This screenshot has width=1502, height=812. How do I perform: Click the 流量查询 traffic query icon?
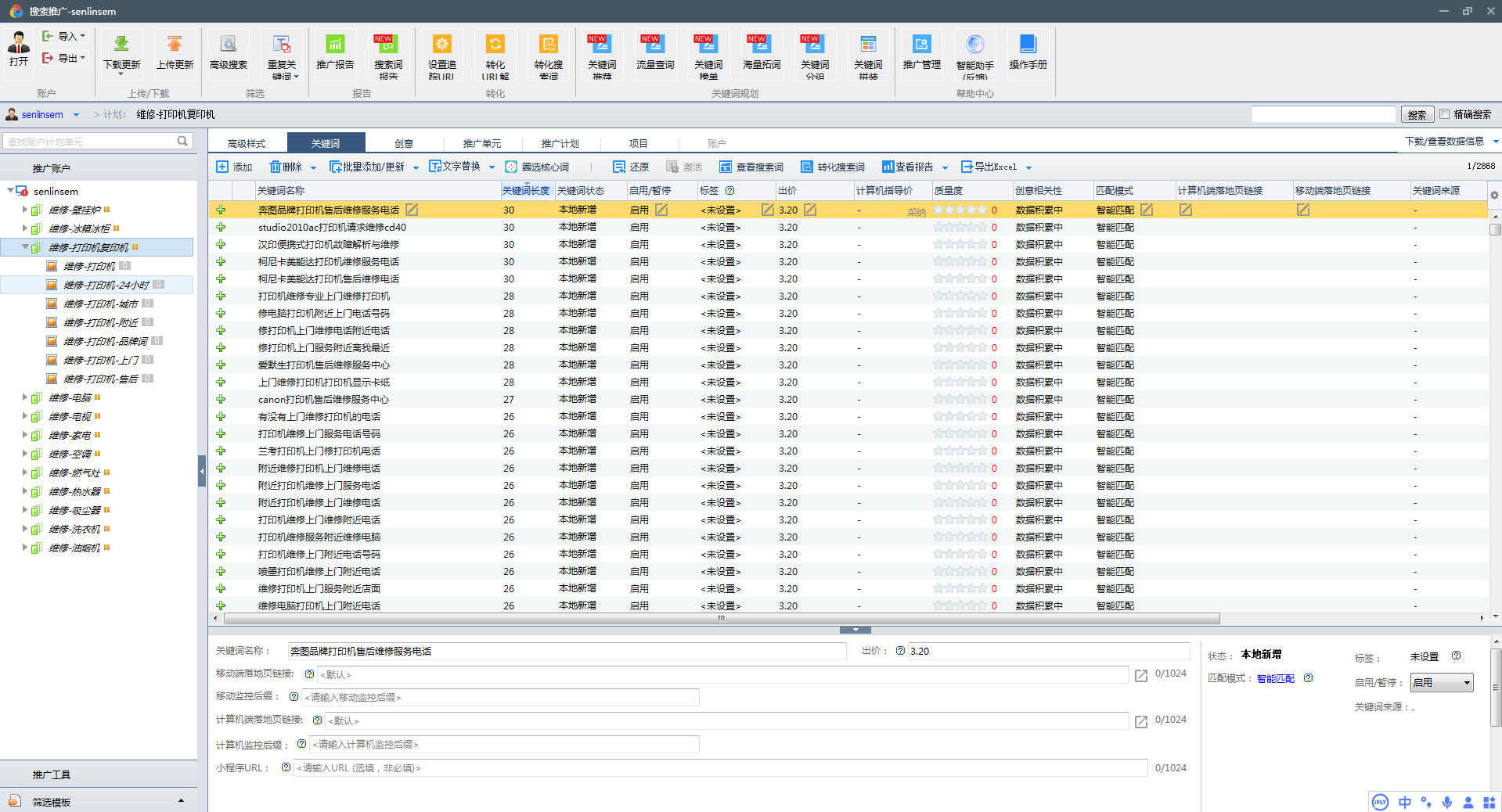click(x=654, y=45)
